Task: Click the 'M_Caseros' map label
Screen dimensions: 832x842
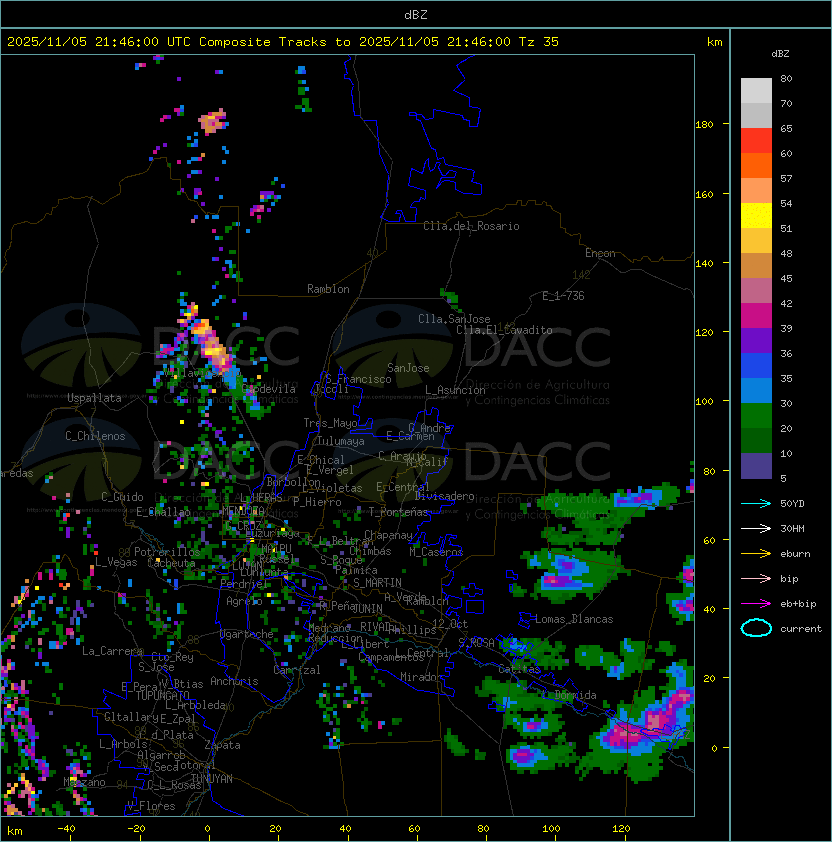Action: (x=436, y=551)
